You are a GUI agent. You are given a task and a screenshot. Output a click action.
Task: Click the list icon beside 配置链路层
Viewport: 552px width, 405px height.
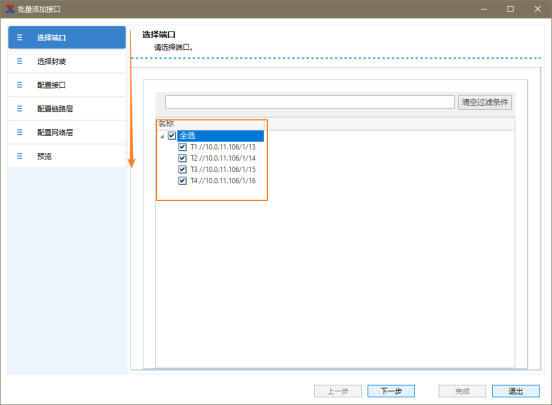pyautogui.click(x=19, y=108)
